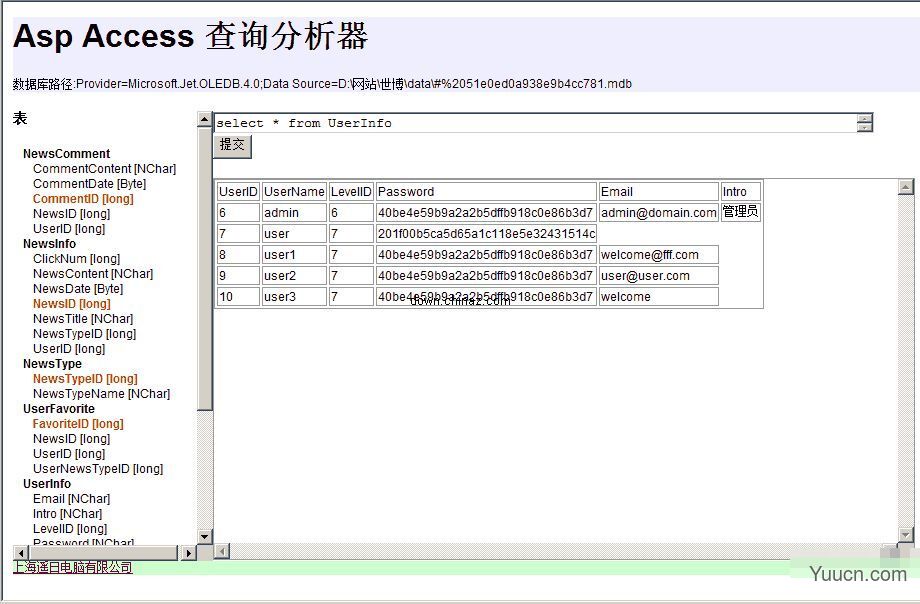Image resolution: width=920 pixels, height=604 pixels.
Task: Click NewsTitle [NChar] field
Action: (83, 319)
